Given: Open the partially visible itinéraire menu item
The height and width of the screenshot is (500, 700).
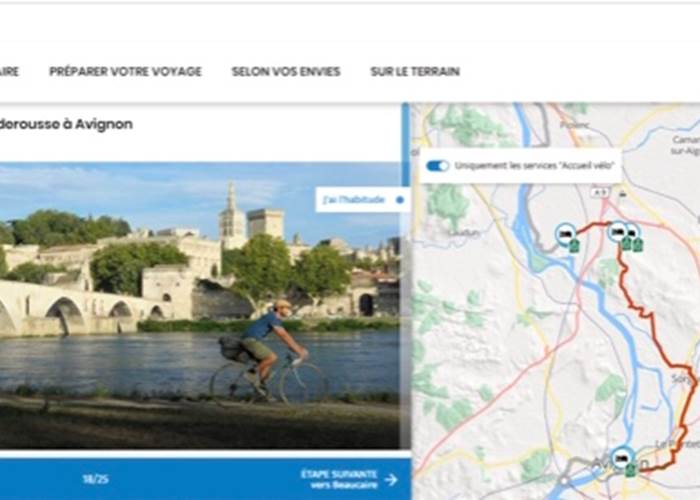Looking at the screenshot, I should coord(9,72).
